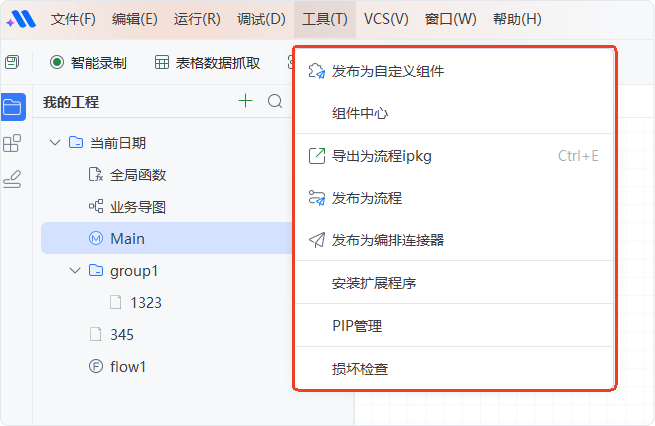655x426 pixels.
Task: Select the Main flow in tree
Action: (x=128, y=238)
